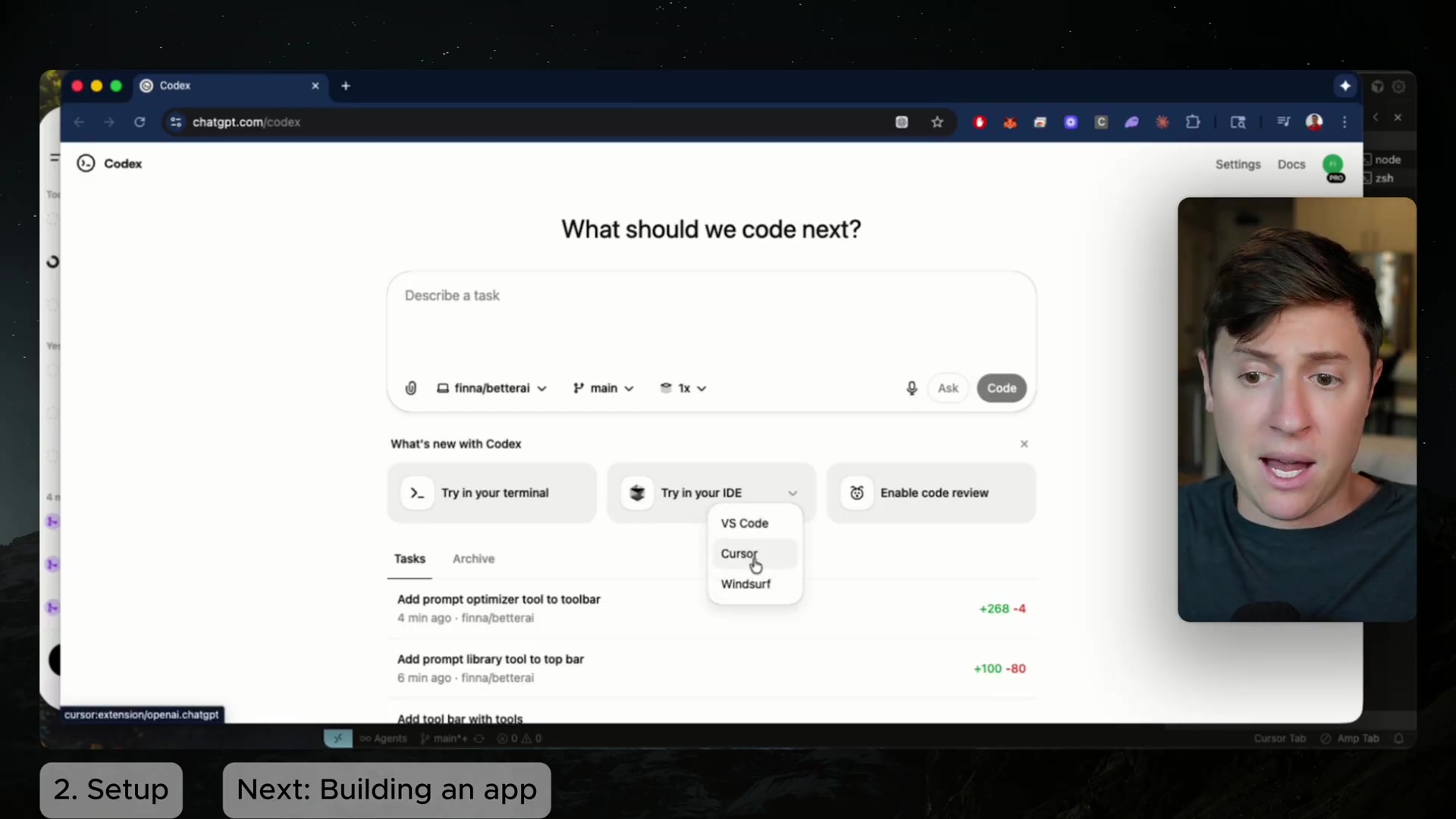
Task: Open task Add tool bar with tools
Action: [x=460, y=718]
